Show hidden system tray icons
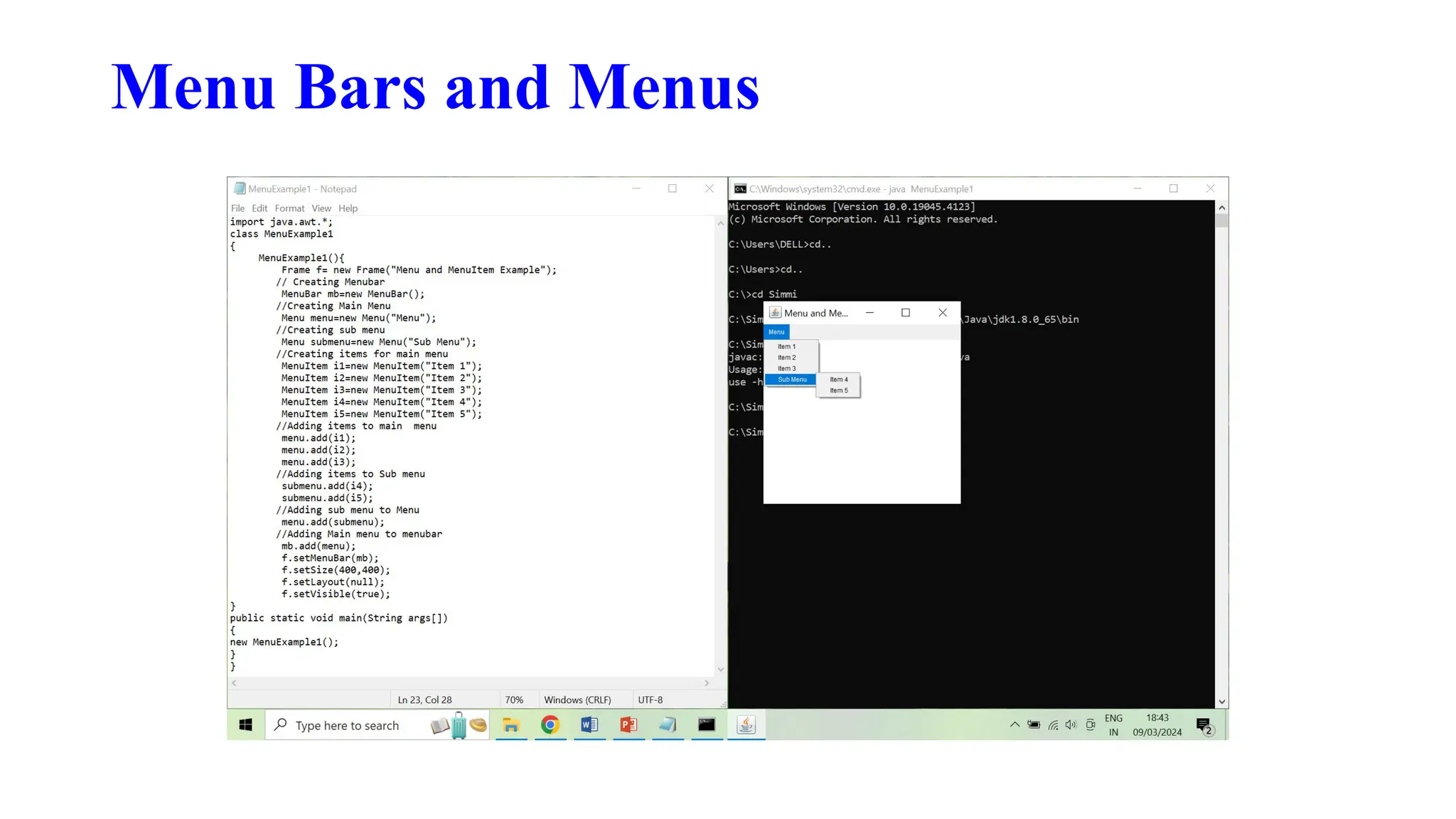Screen dimensions: 1456x819 pyautogui.click(x=1015, y=724)
